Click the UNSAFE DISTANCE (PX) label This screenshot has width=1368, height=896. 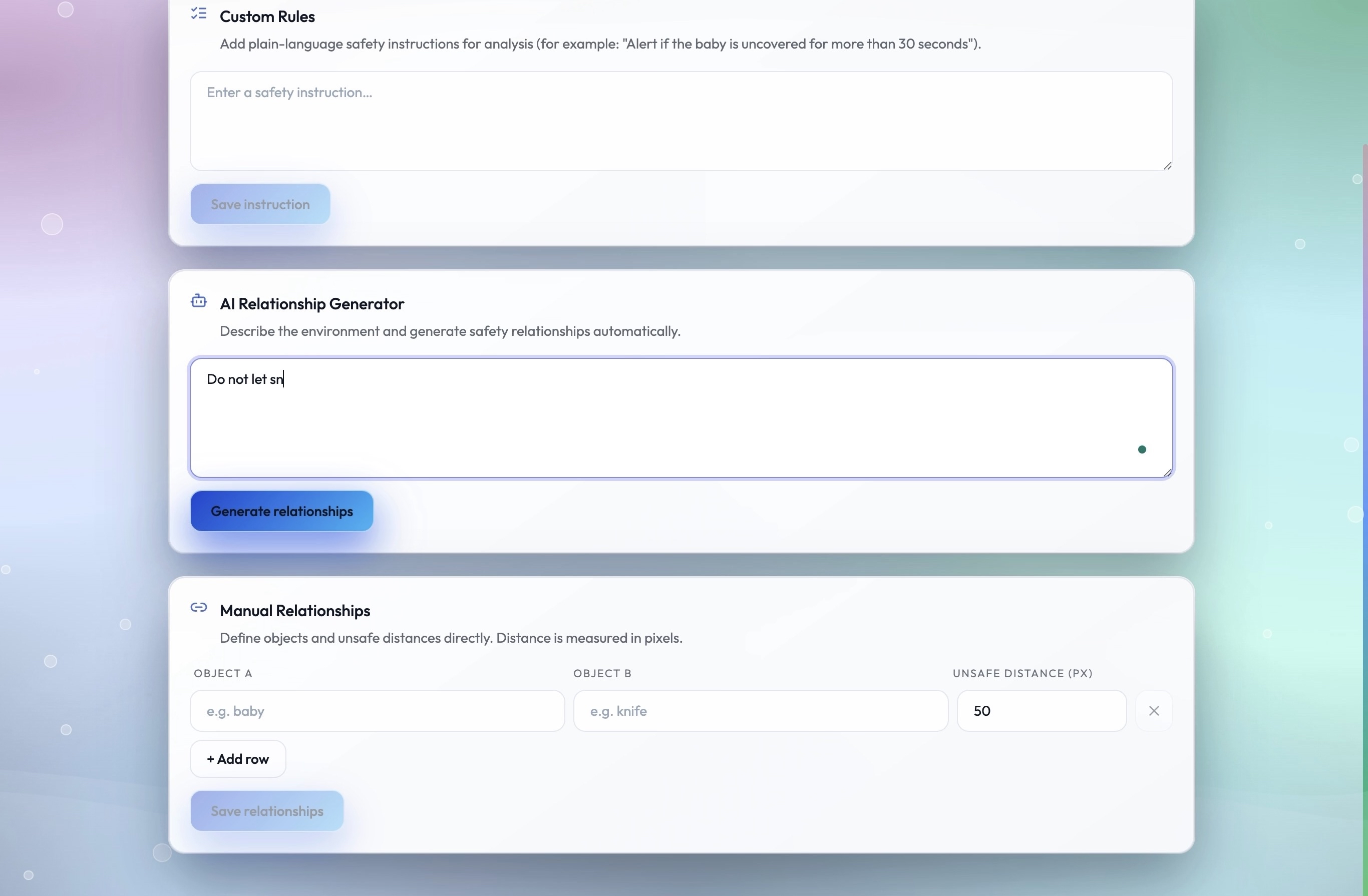1022,673
